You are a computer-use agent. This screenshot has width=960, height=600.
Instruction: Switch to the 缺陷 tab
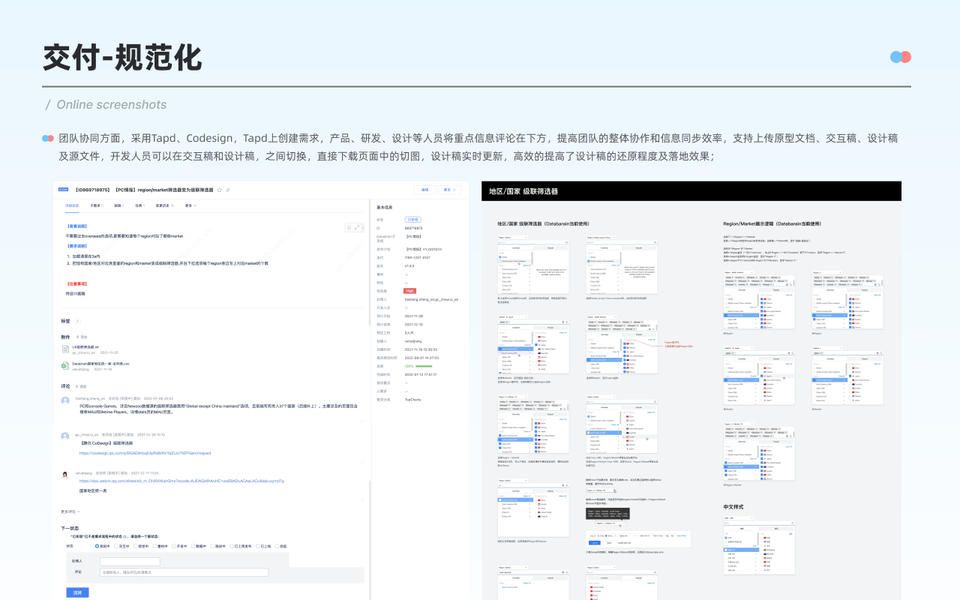(x=119, y=206)
